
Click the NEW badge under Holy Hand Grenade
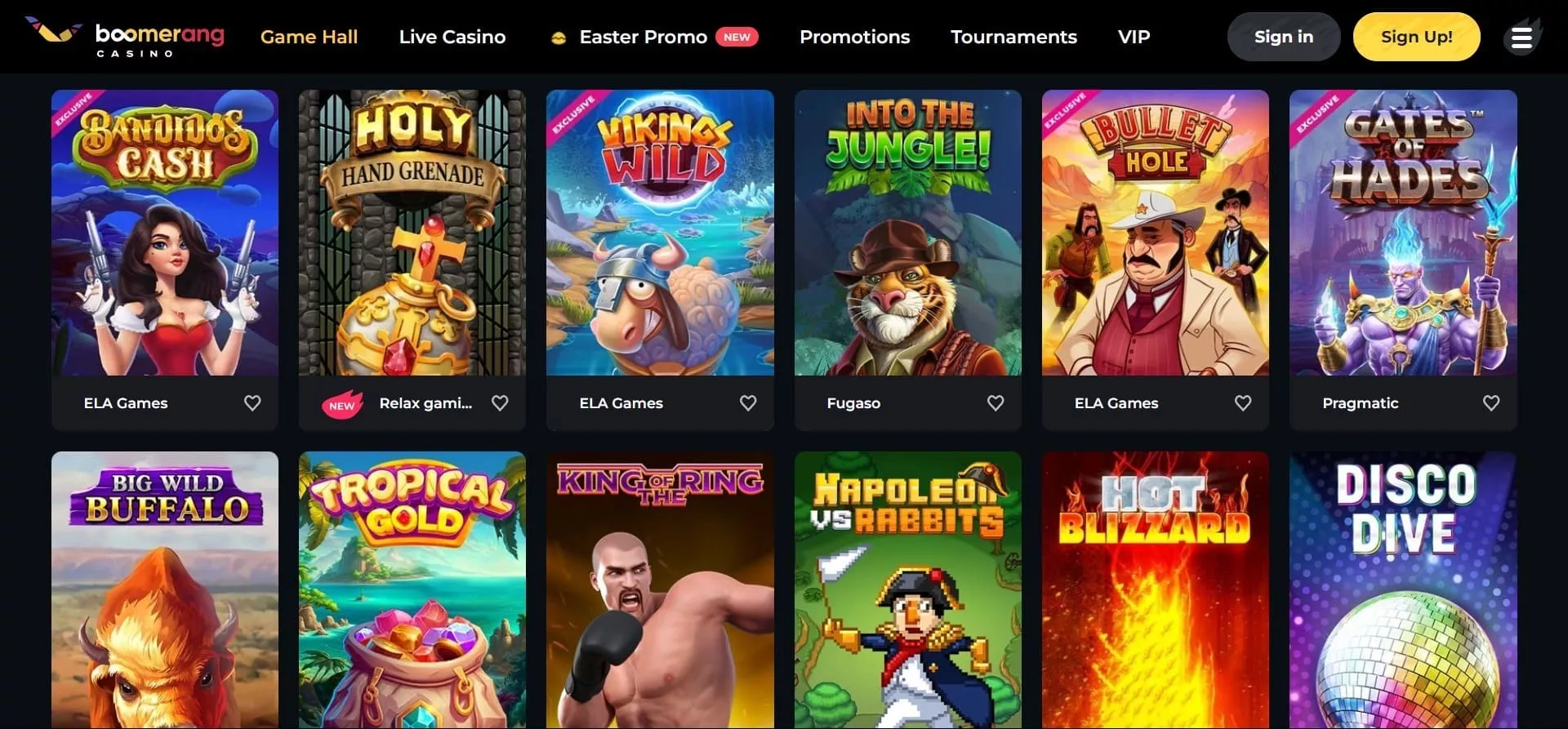(342, 404)
